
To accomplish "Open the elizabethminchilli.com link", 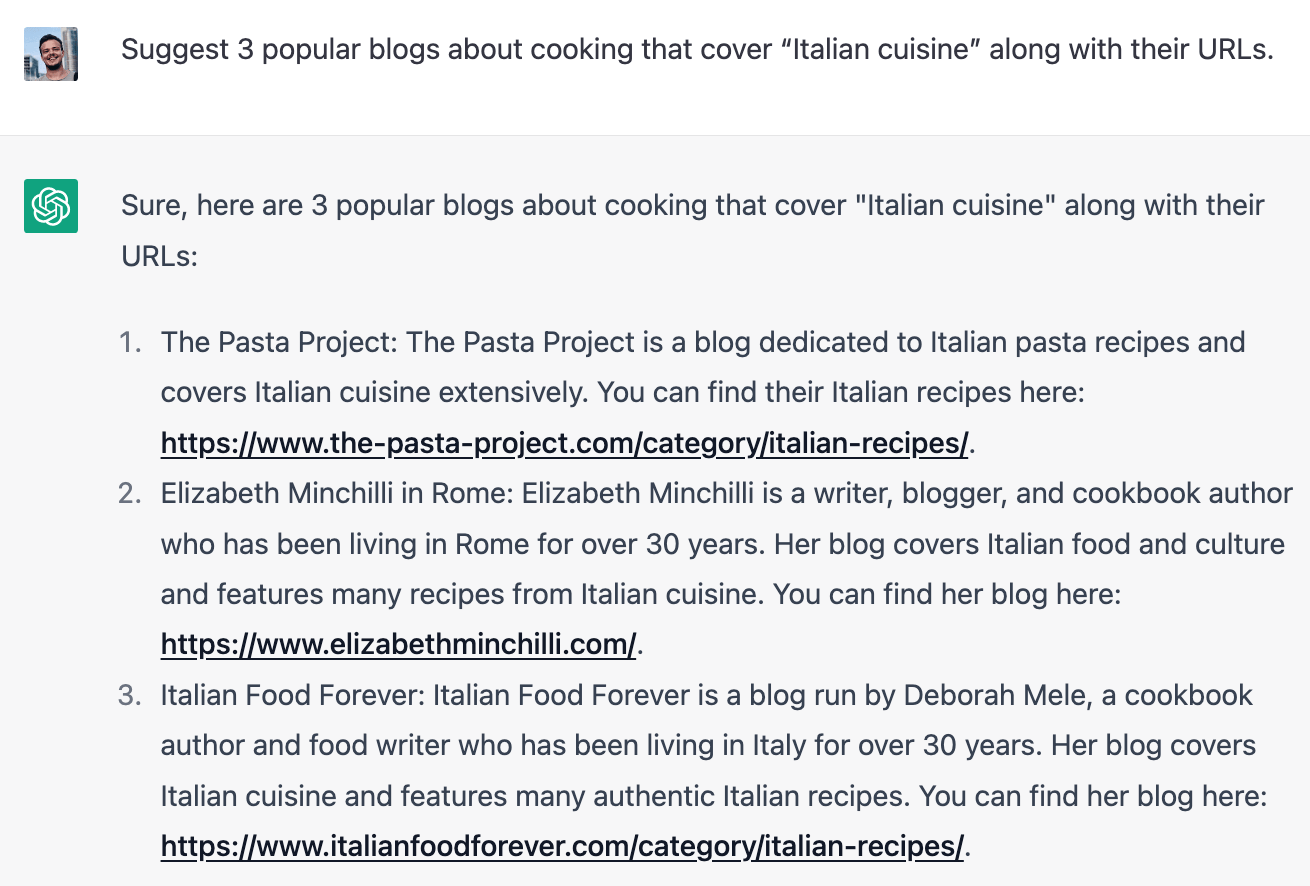I will (x=398, y=645).
